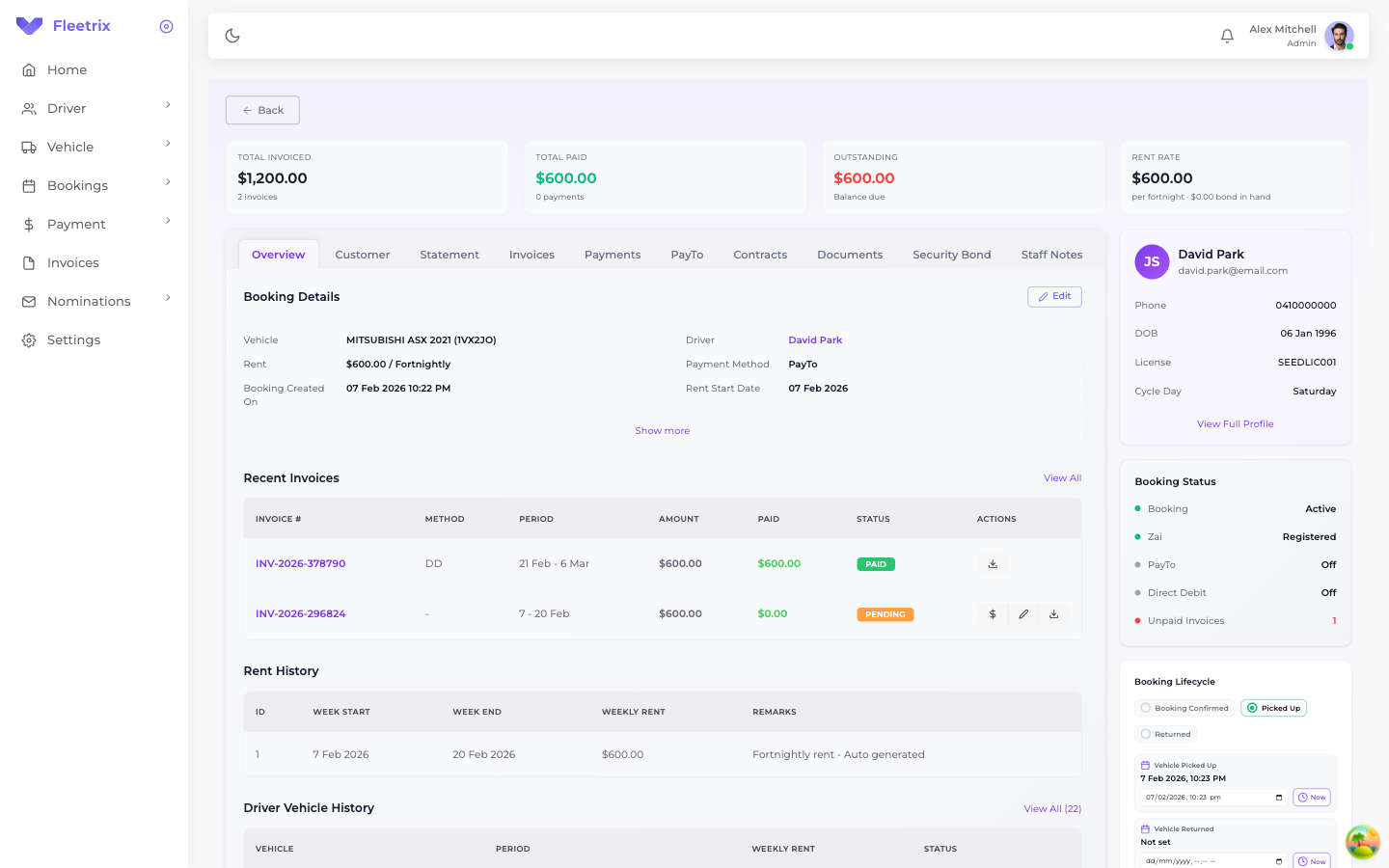Mark the booking as Returned in Booking Lifecycle
This screenshot has height=868, width=1389.
[1165, 734]
